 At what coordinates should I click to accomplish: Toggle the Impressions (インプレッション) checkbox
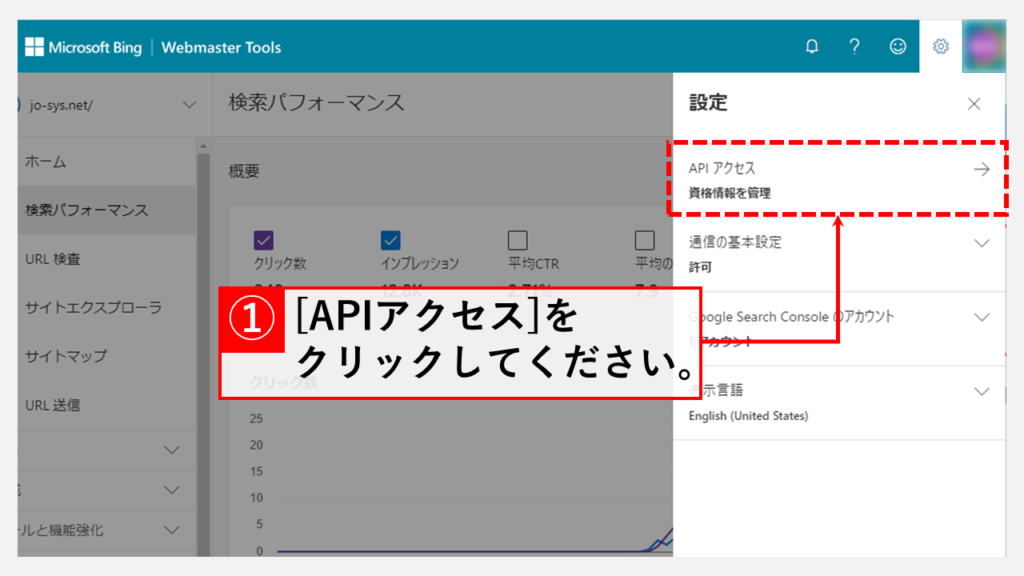(x=391, y=240)
